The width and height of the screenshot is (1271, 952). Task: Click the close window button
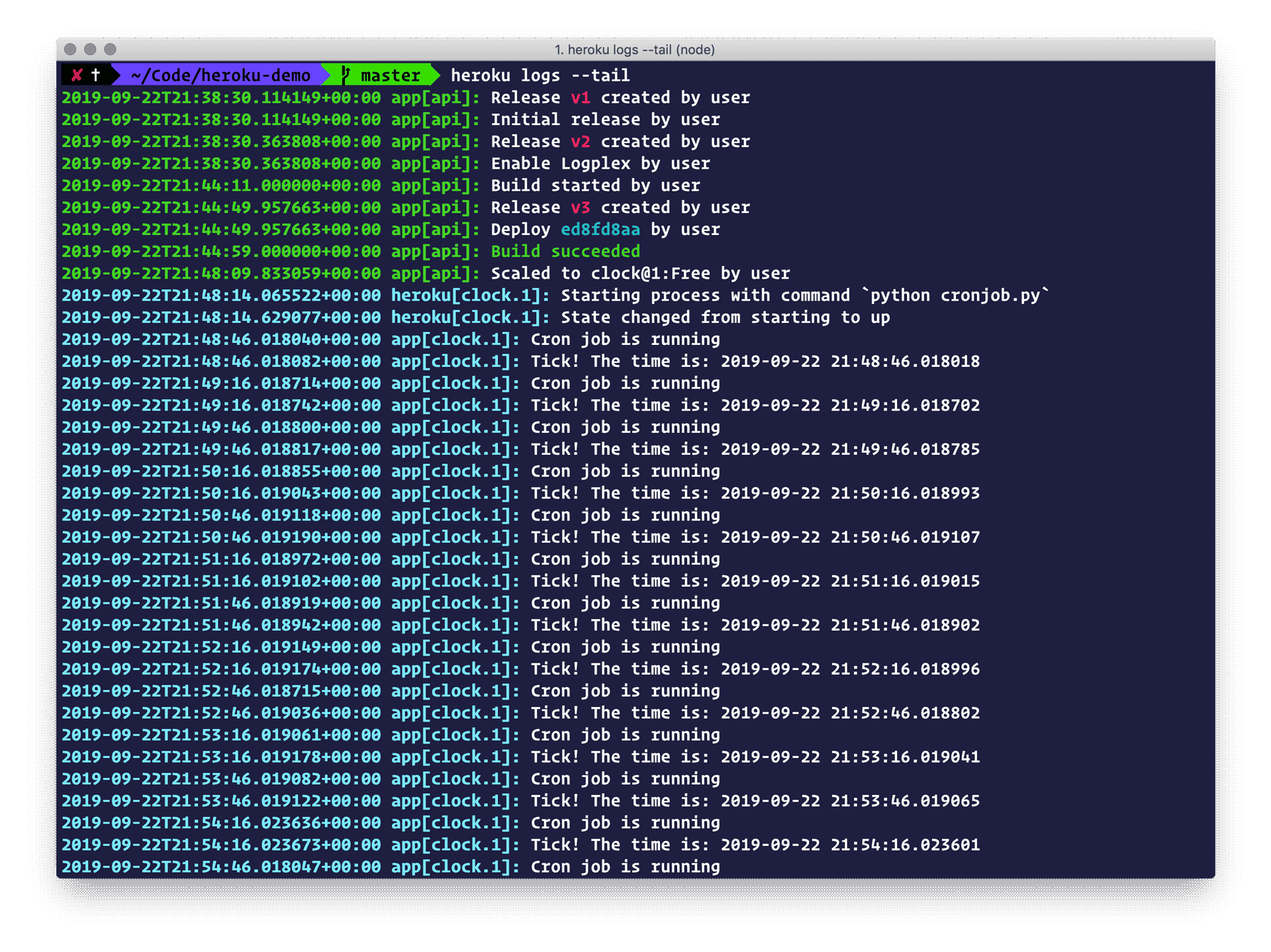[70, 50]
